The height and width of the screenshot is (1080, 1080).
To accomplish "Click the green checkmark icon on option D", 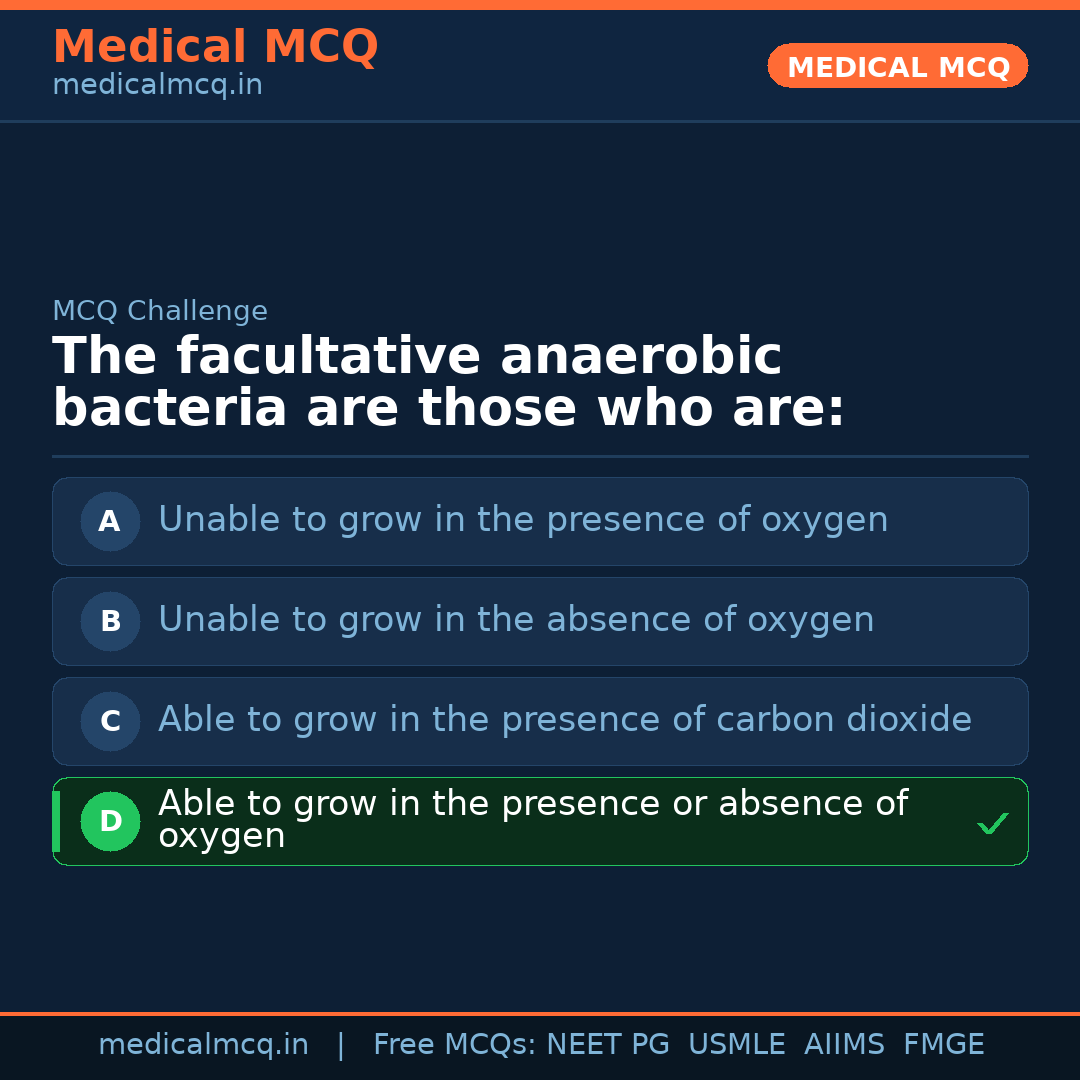I will click(x=992, y=823).
